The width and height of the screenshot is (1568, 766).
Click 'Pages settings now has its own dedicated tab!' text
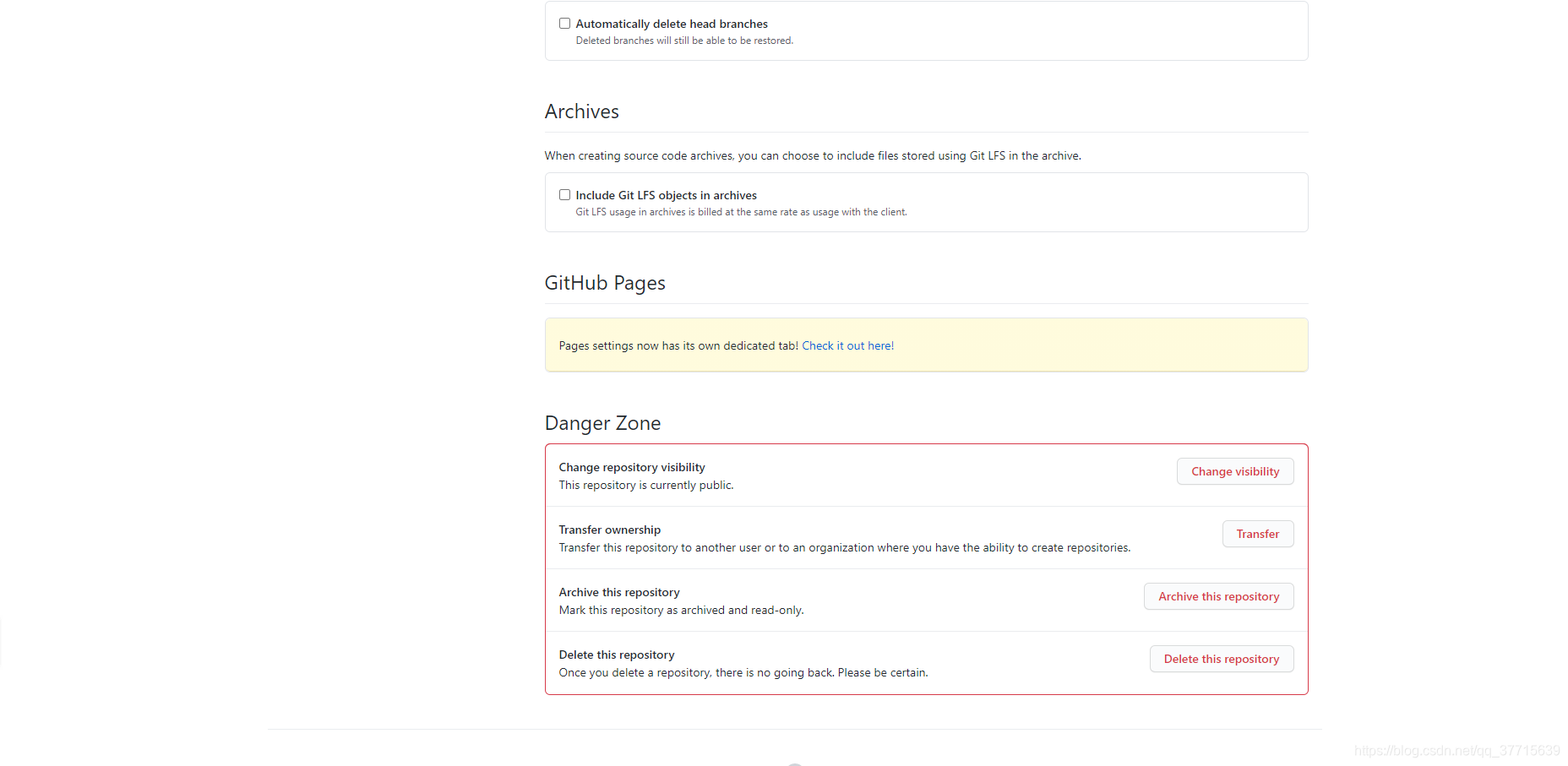(678, 345)
